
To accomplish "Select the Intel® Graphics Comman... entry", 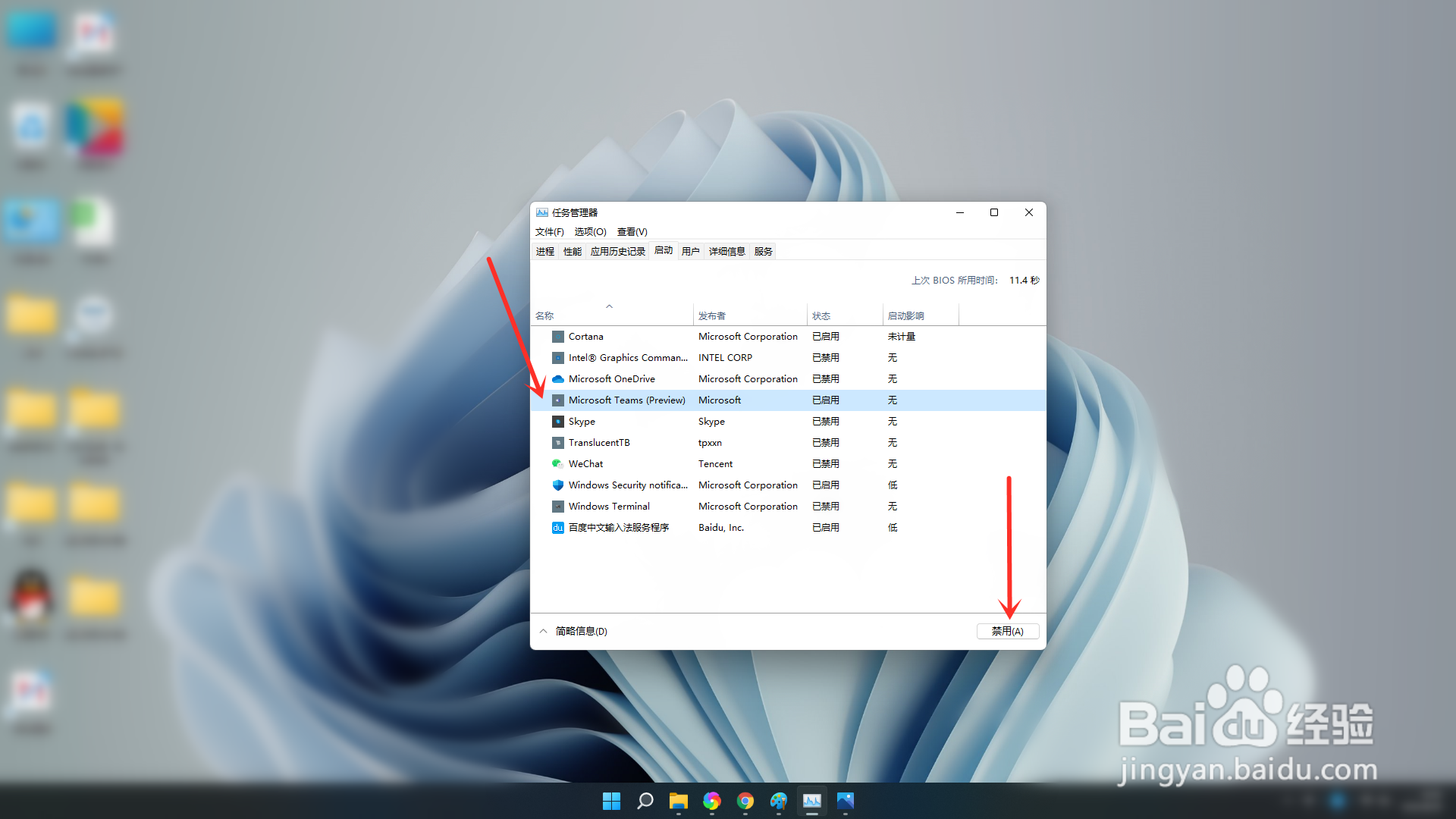I will tap(628, 358).
